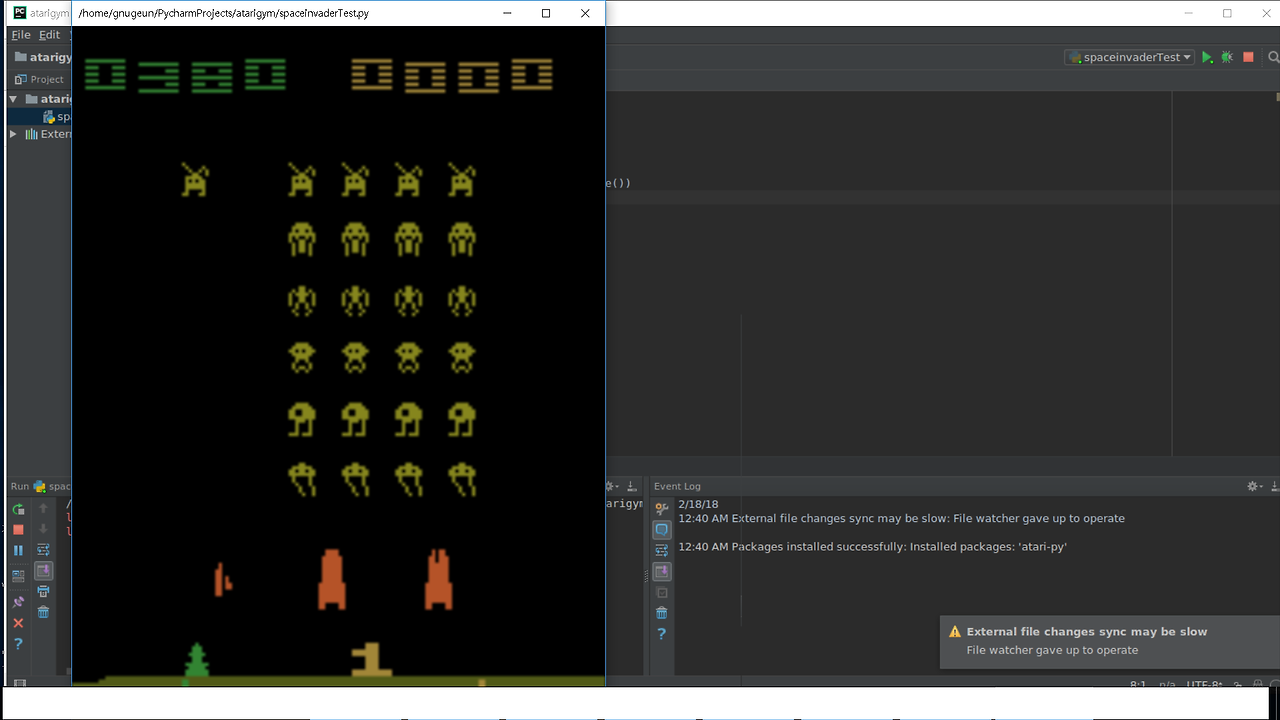Click the atarigym breadcrumb folder
The width and height of the screenshot is (1280, 720).
42,57
